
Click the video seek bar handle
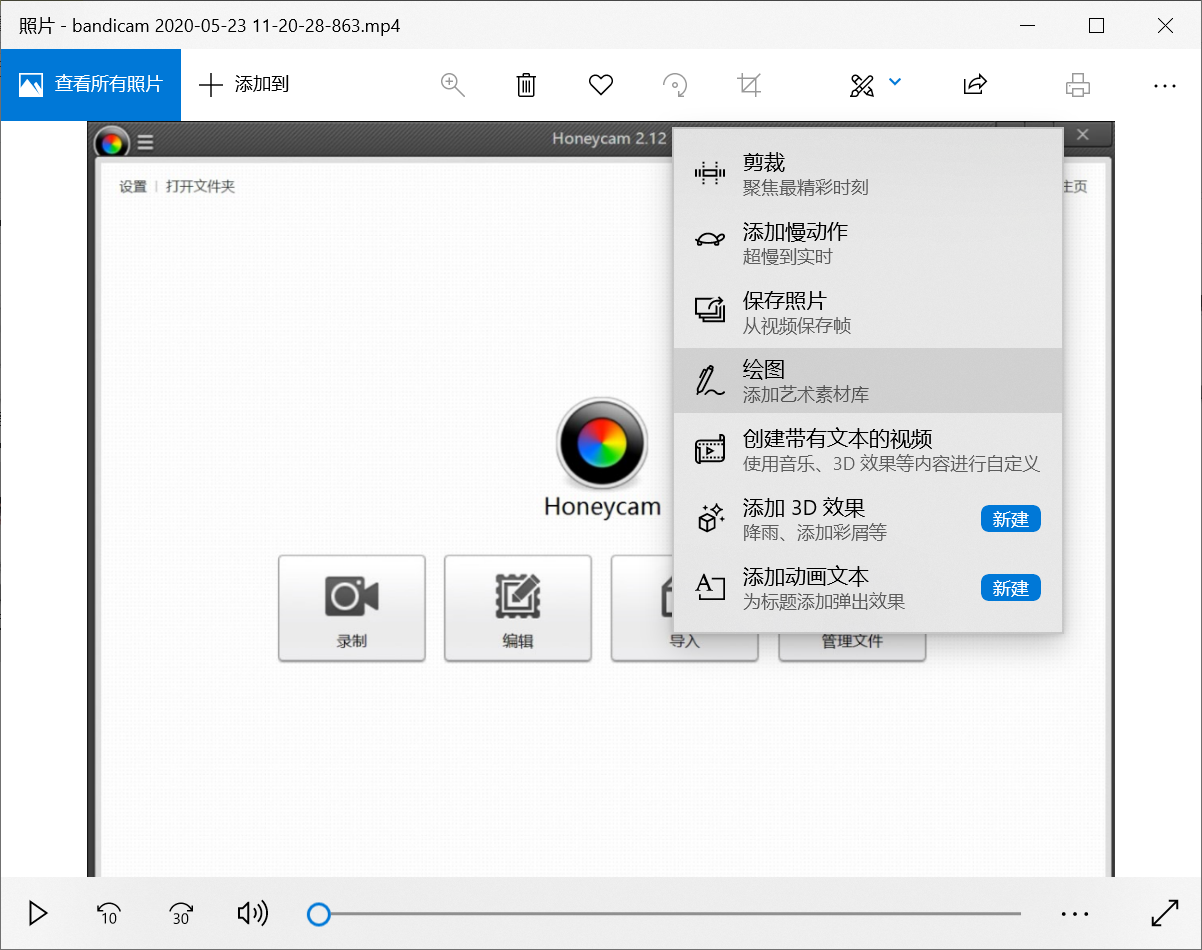(318, 913)
